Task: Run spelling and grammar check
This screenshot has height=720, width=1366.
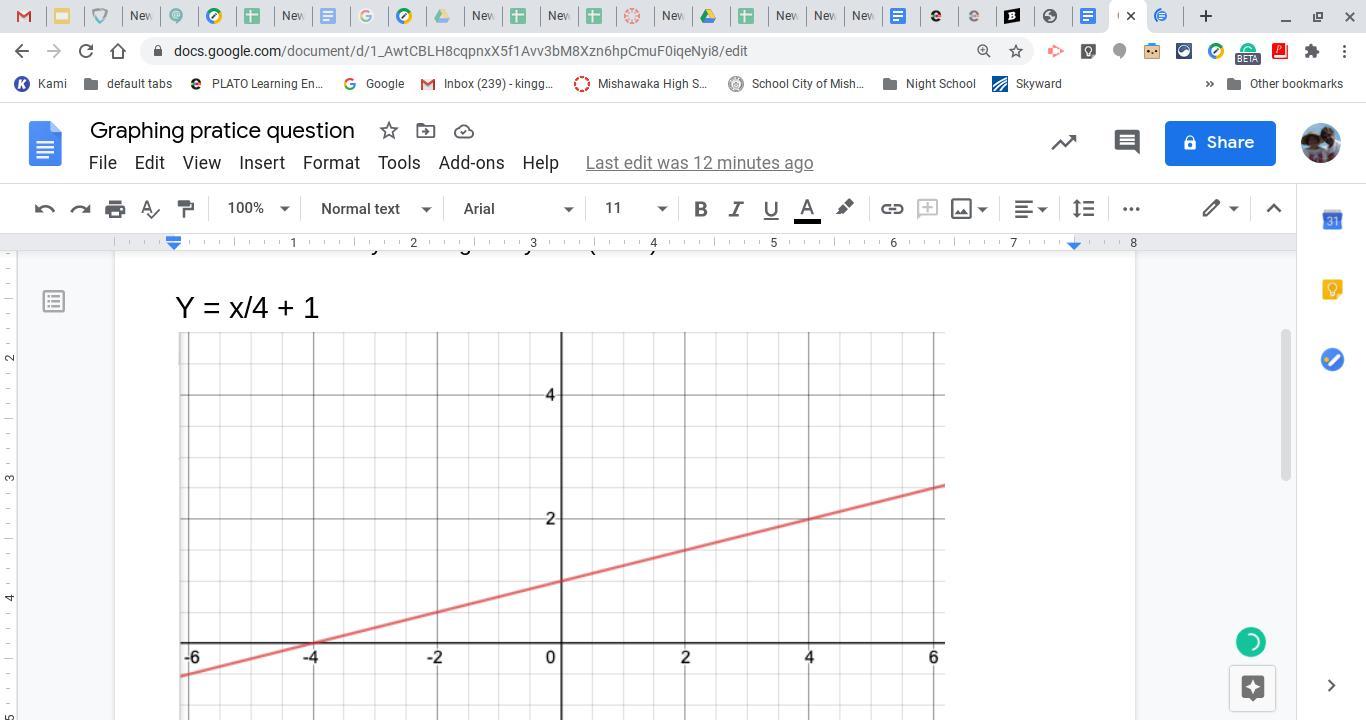Action: point(150,209)
